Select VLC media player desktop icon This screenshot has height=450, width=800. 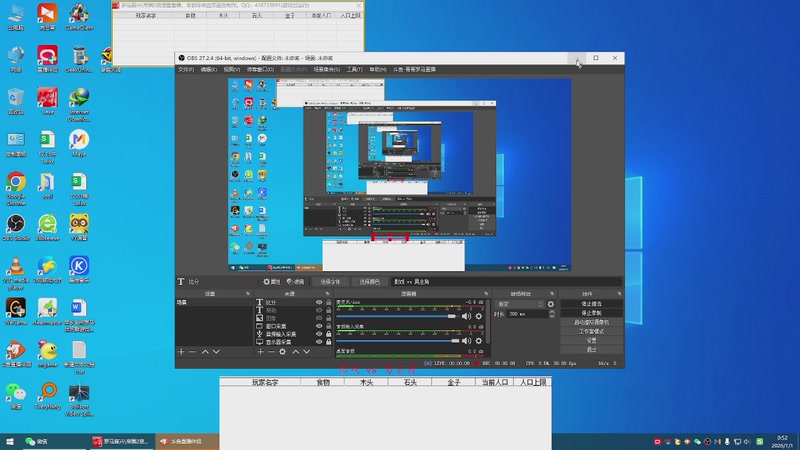[x=16, y=273]
